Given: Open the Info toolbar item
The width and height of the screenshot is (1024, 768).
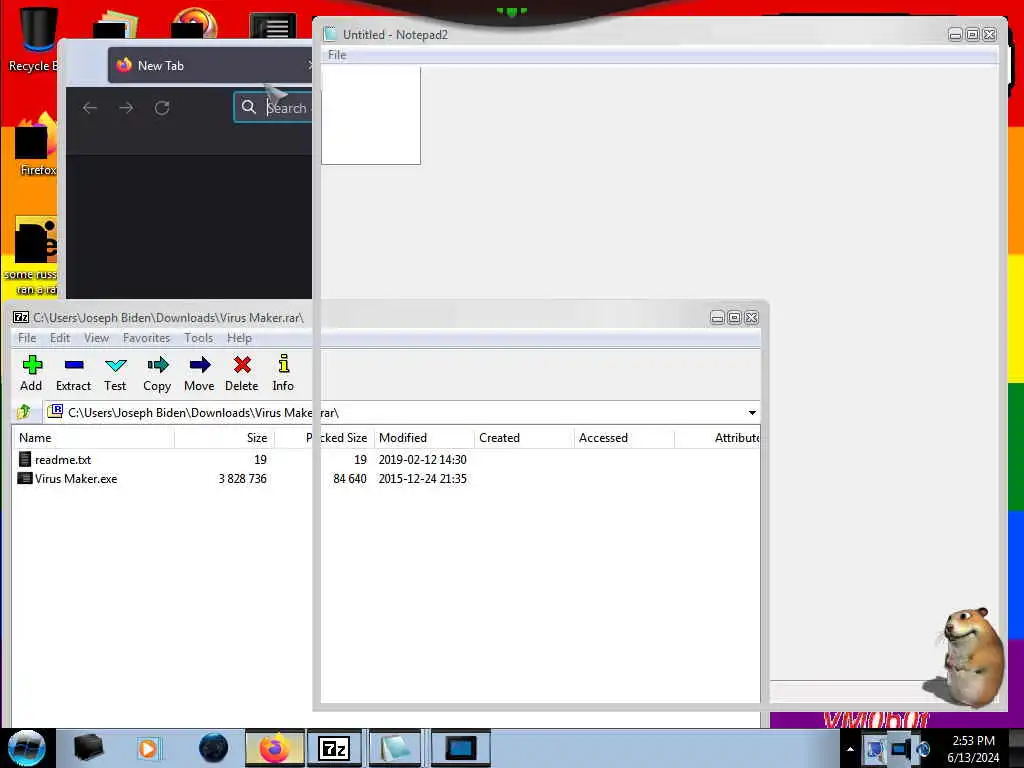Looking at the screenshot, I should coord(283,374).
